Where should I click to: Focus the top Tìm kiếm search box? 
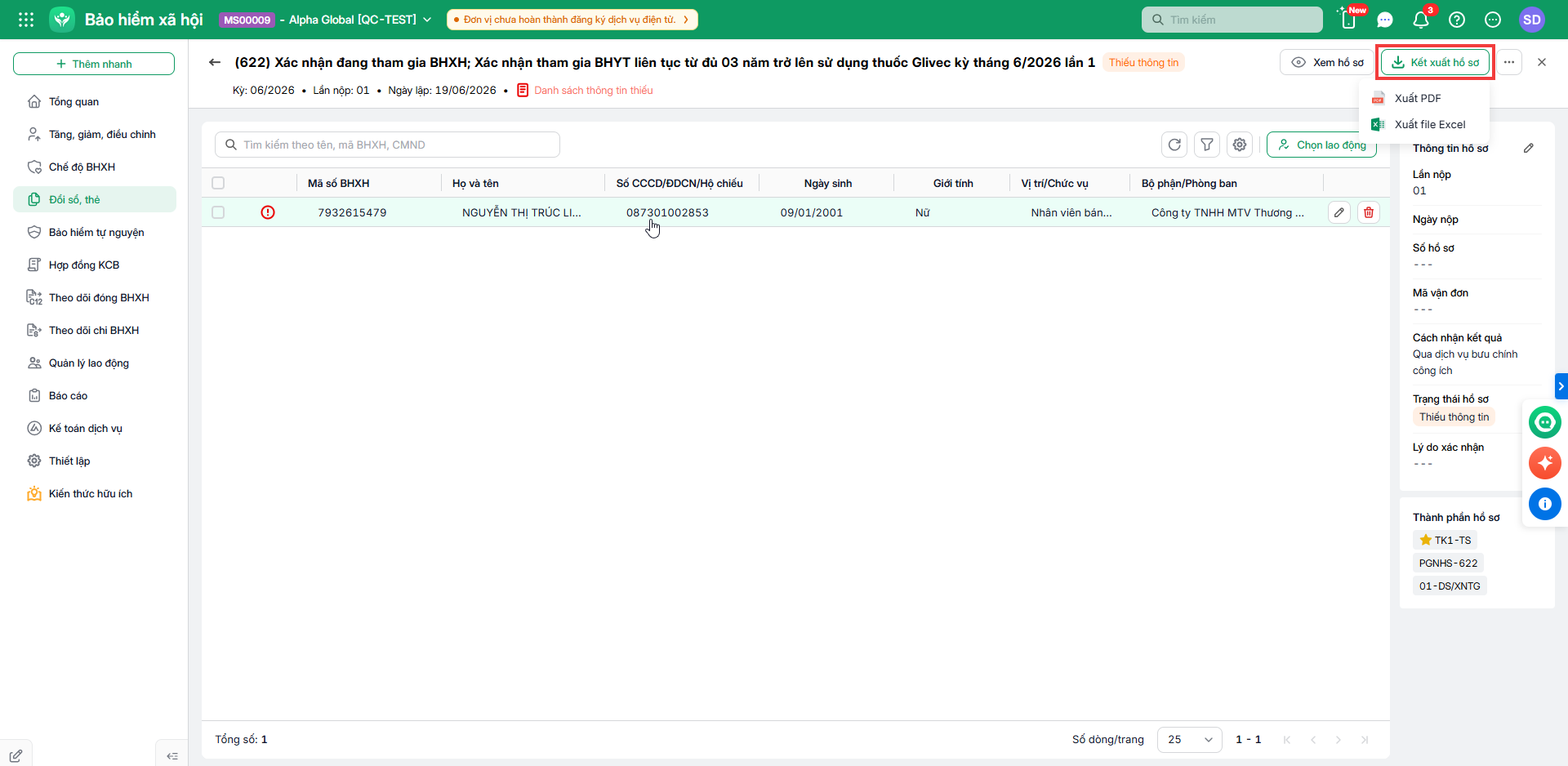tap(1232, 20)
